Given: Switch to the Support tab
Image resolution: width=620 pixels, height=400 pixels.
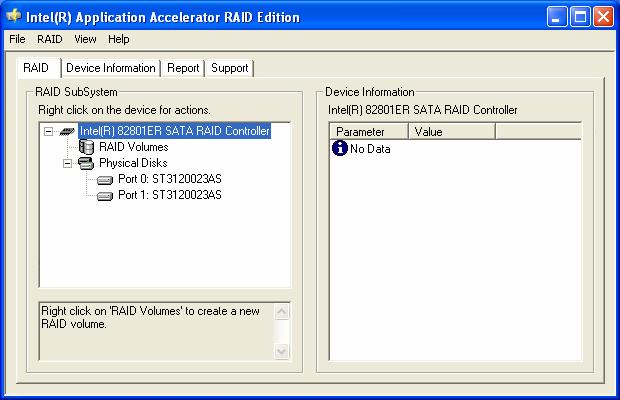Looking at the screenshot, I should 229,68.
